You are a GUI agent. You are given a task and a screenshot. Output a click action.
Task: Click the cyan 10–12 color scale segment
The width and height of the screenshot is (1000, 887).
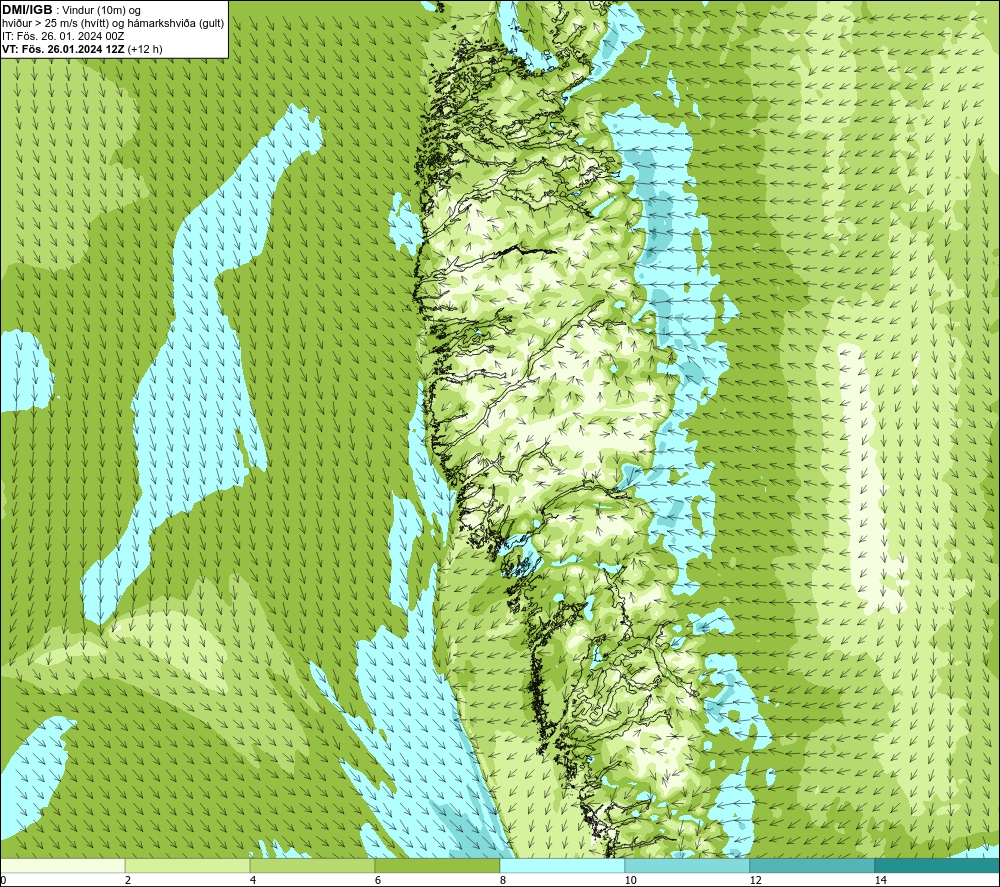[688, 865]
